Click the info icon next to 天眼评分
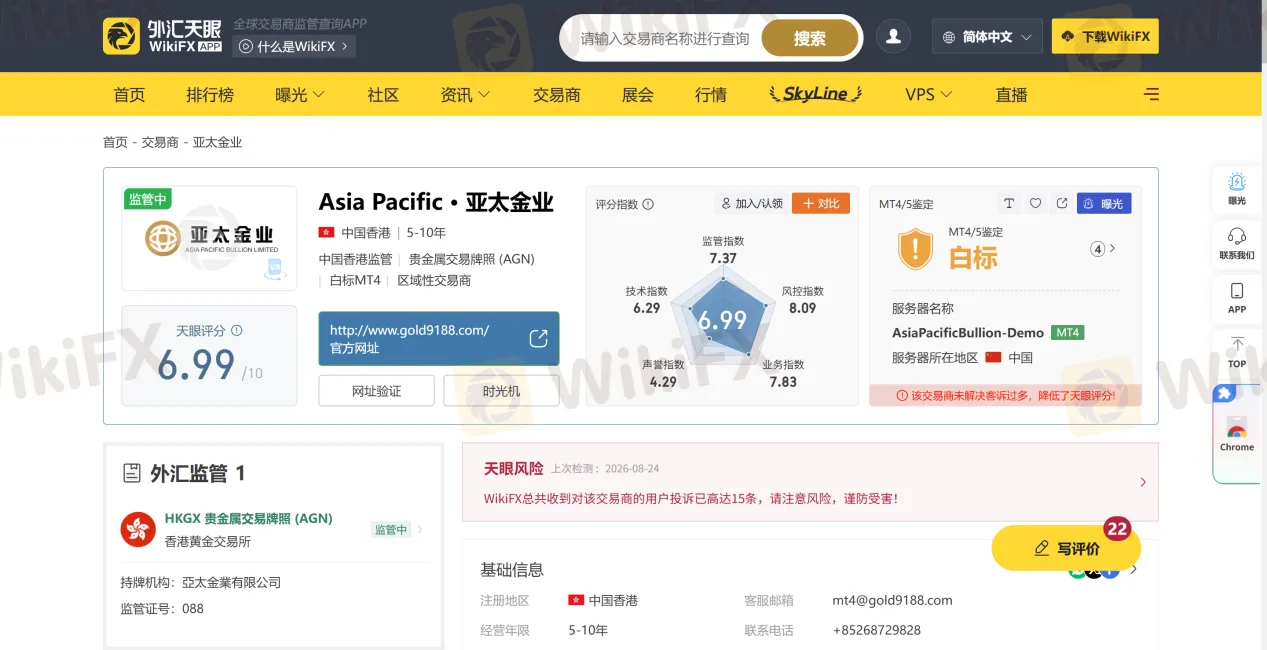1267x650 pixels. pyautogui.click(x=237, y=330)
